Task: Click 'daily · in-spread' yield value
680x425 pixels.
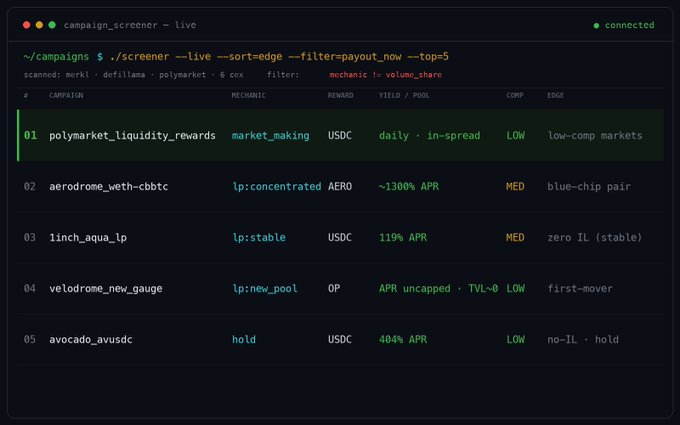Action: (x=429, y=136)
